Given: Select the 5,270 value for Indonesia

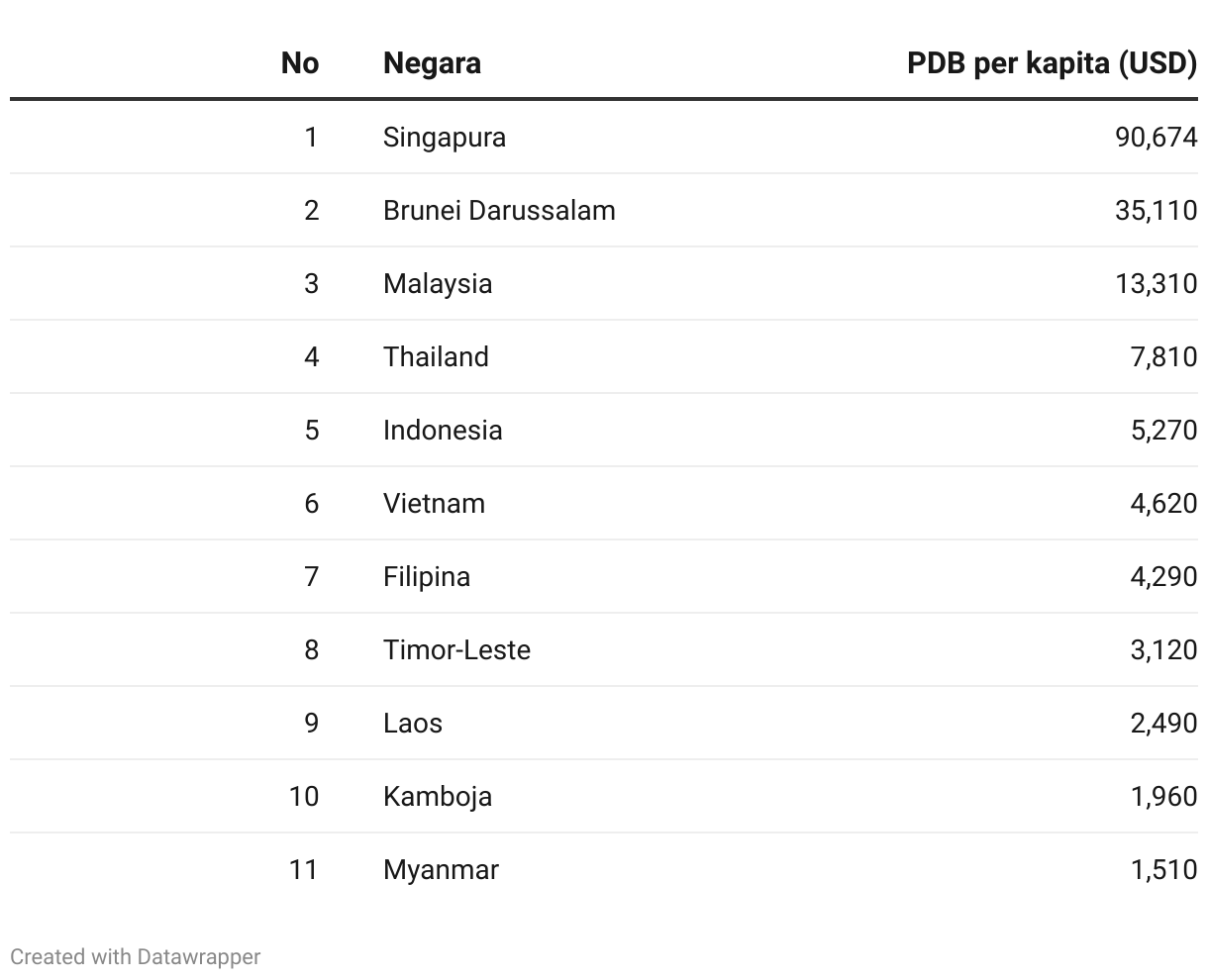Looking at the screenshot, I should [1164, 430].
